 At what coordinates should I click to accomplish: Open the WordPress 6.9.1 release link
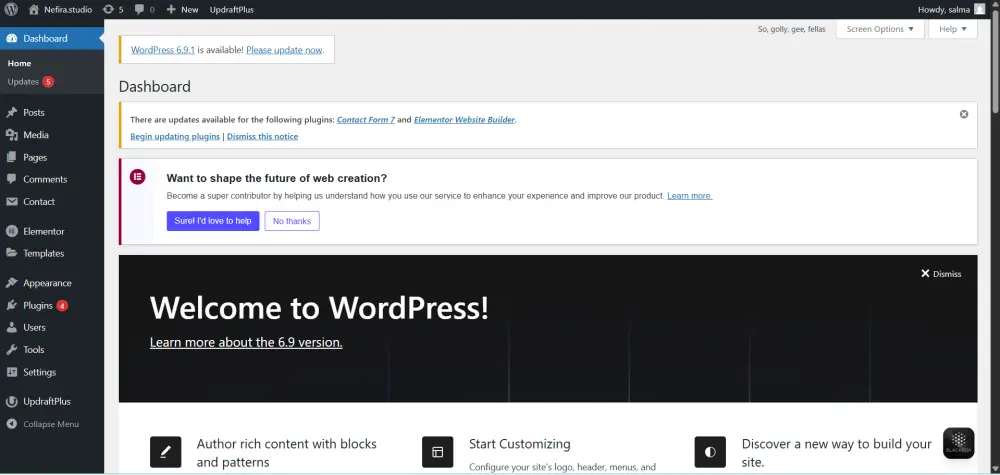[x=163, y=50]
